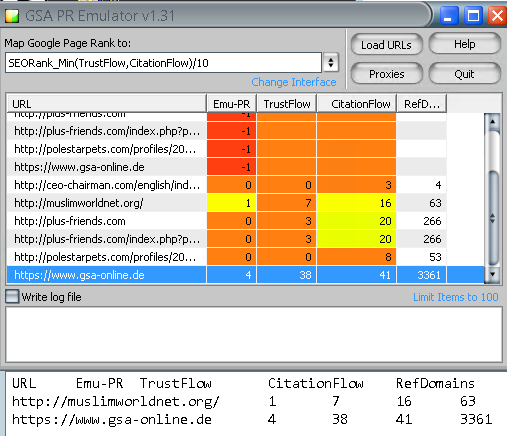Click the yellow Emu-PR cell with 1
The height and width of the screenshot is (436, 507).
[232, 203]
